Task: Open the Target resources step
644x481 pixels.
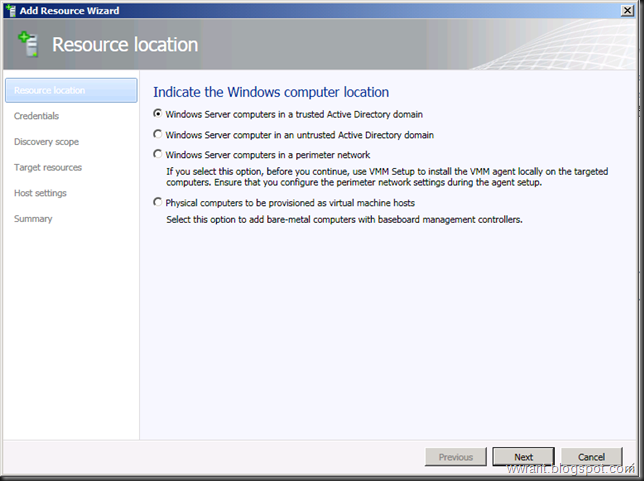Action: coord(48,167)
